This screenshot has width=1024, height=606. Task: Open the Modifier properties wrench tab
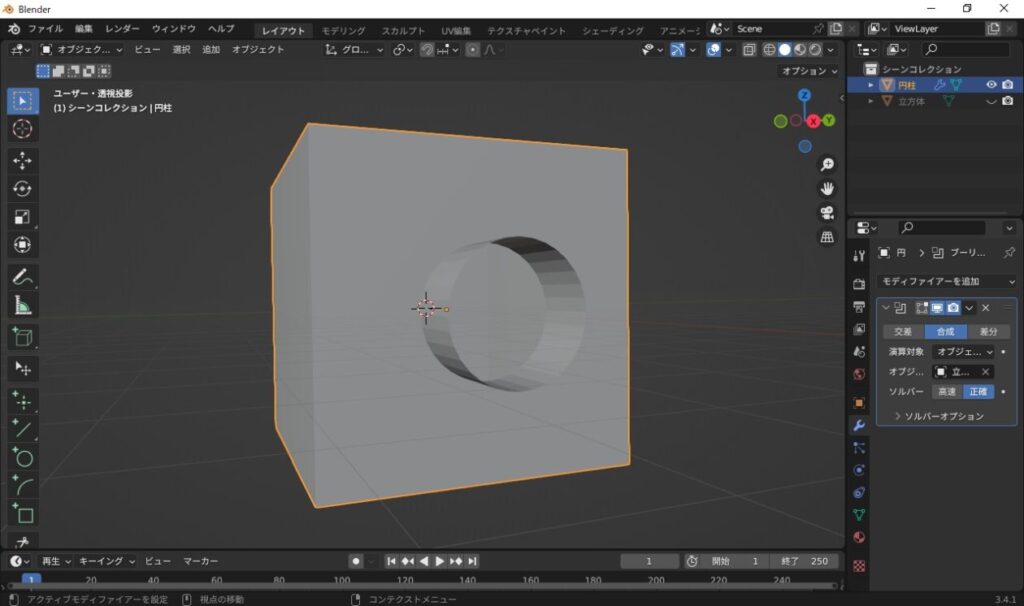858,426
